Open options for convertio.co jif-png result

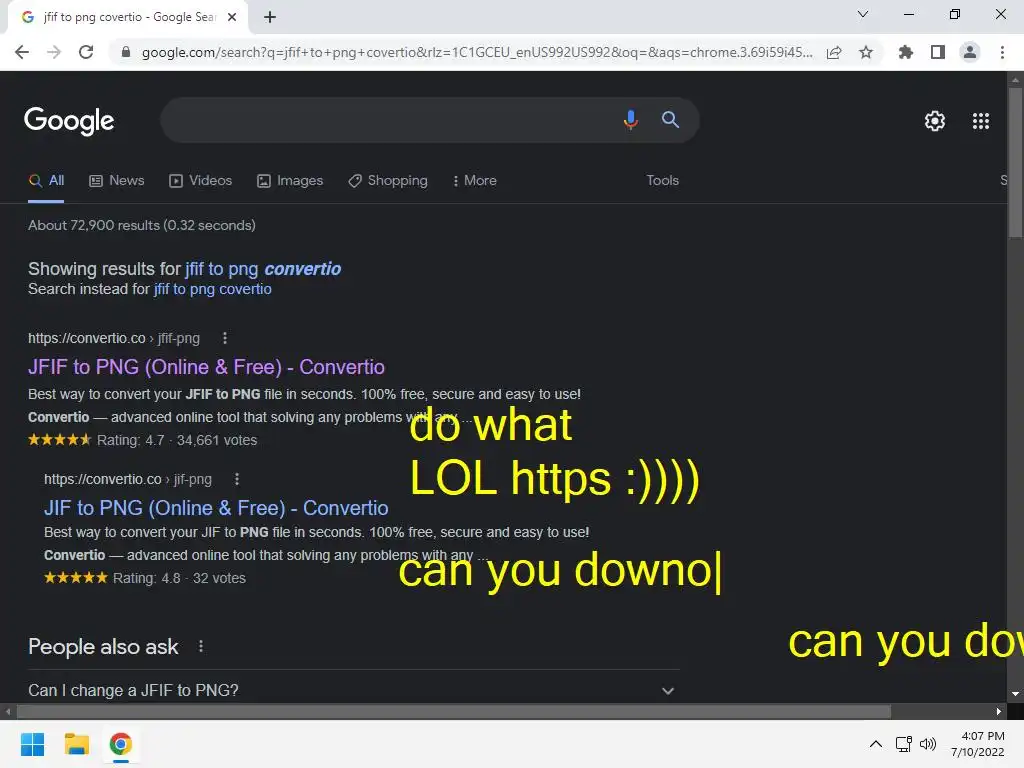click(x=237, y=479)
